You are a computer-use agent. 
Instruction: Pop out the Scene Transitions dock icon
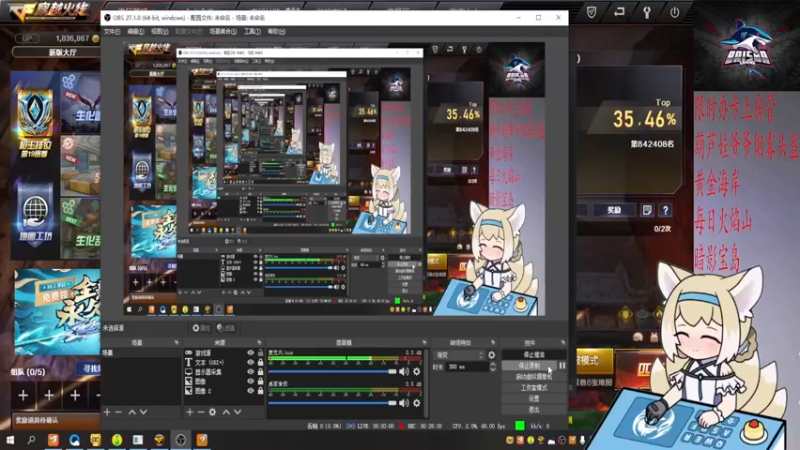[x=493, y=342]
